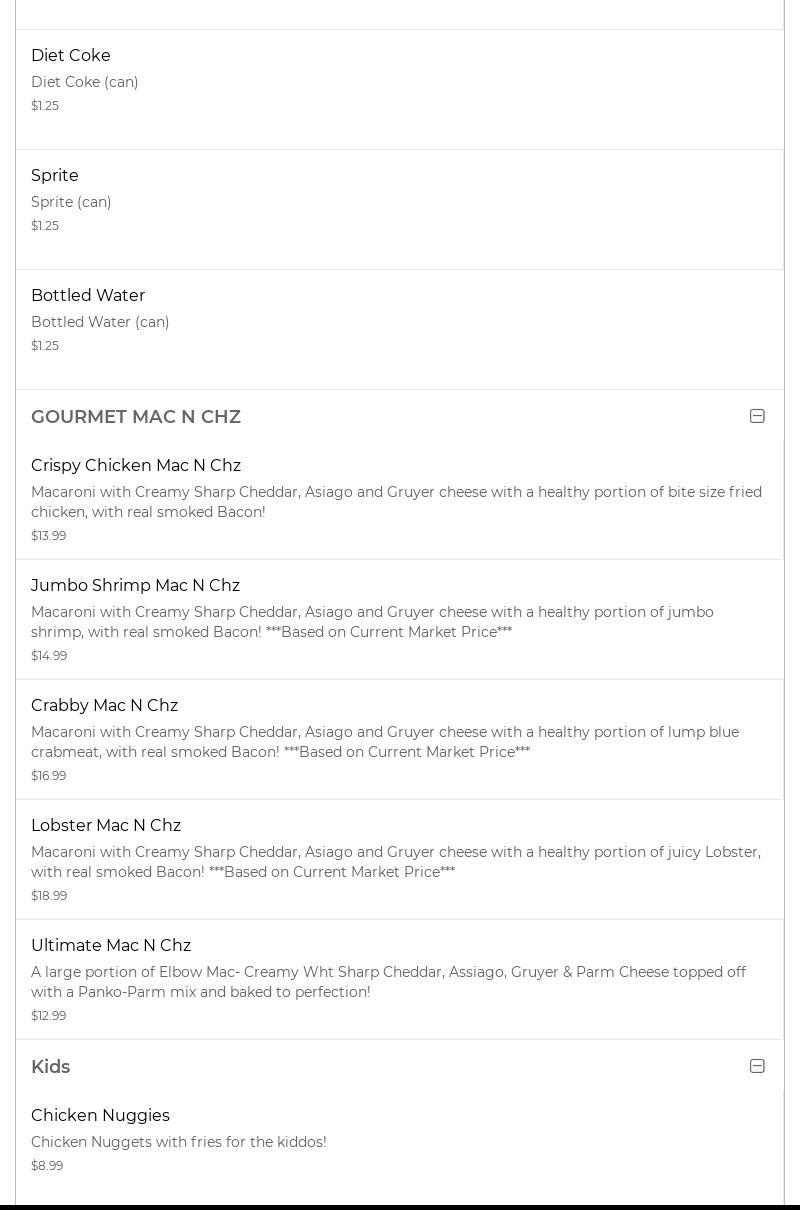Viewport: 800px width, 1210px height.
Task: Click the $16.99 Crabby Mac price
Action: point(49,776)
